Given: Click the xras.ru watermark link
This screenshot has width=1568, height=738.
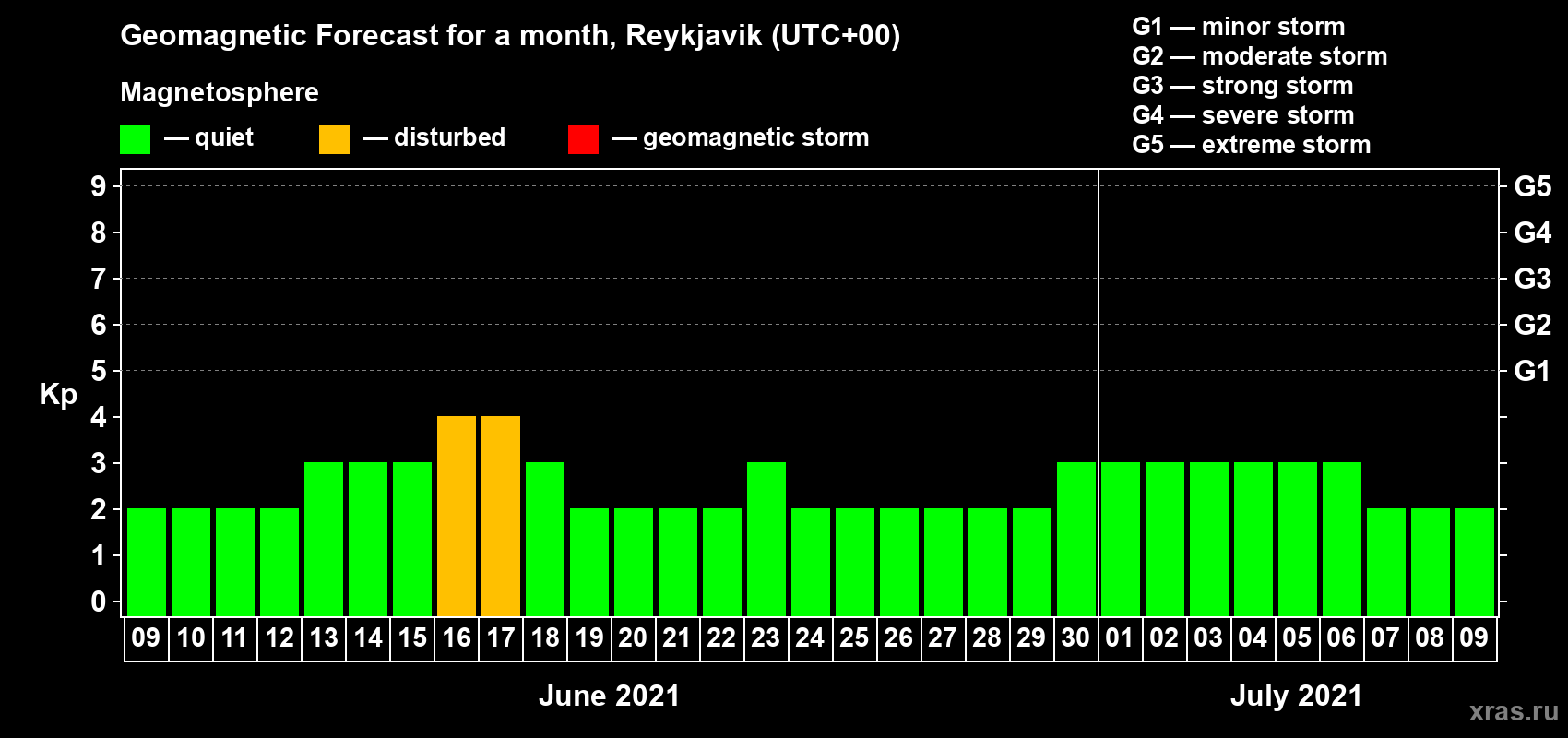Looking at the screenshot, I should coord(1514,711).
